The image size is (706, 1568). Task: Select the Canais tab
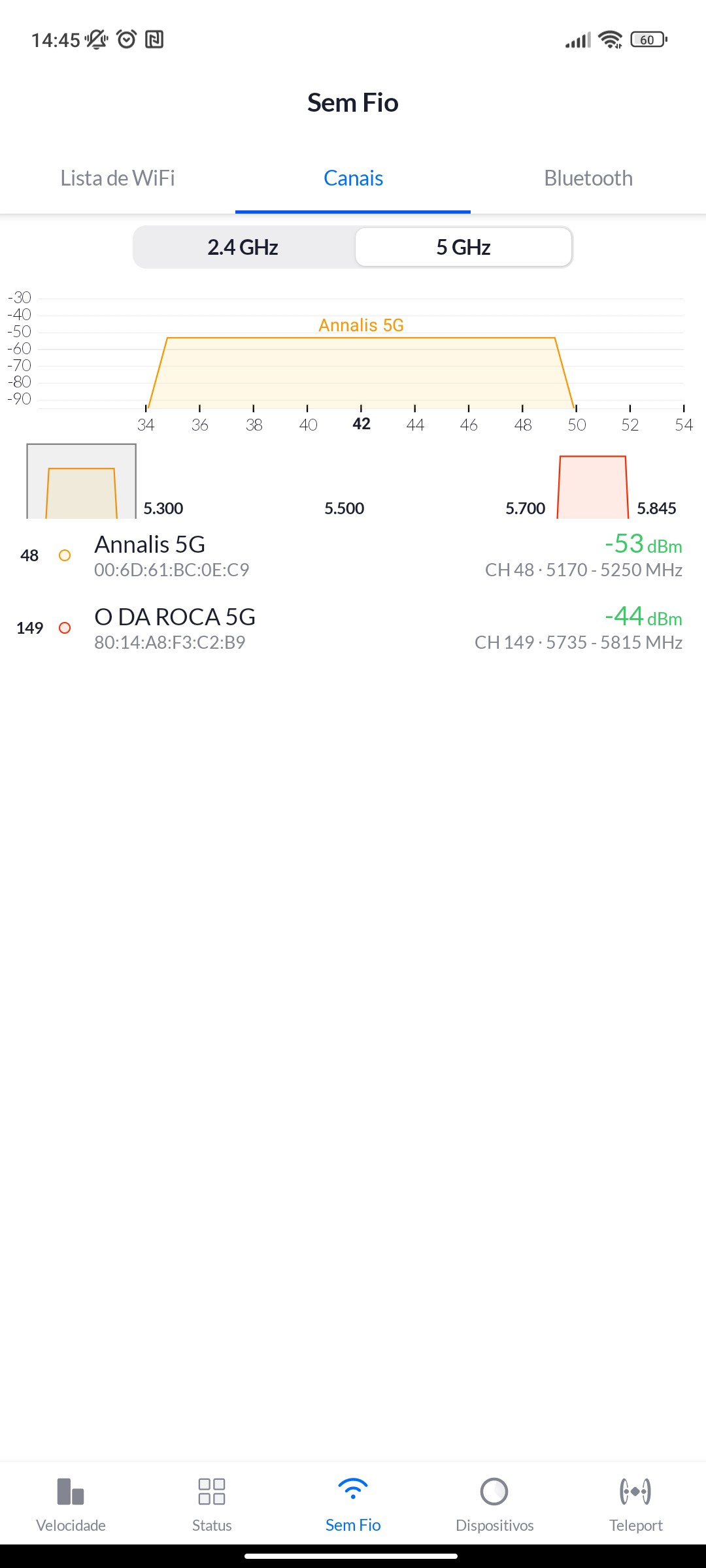353,178
